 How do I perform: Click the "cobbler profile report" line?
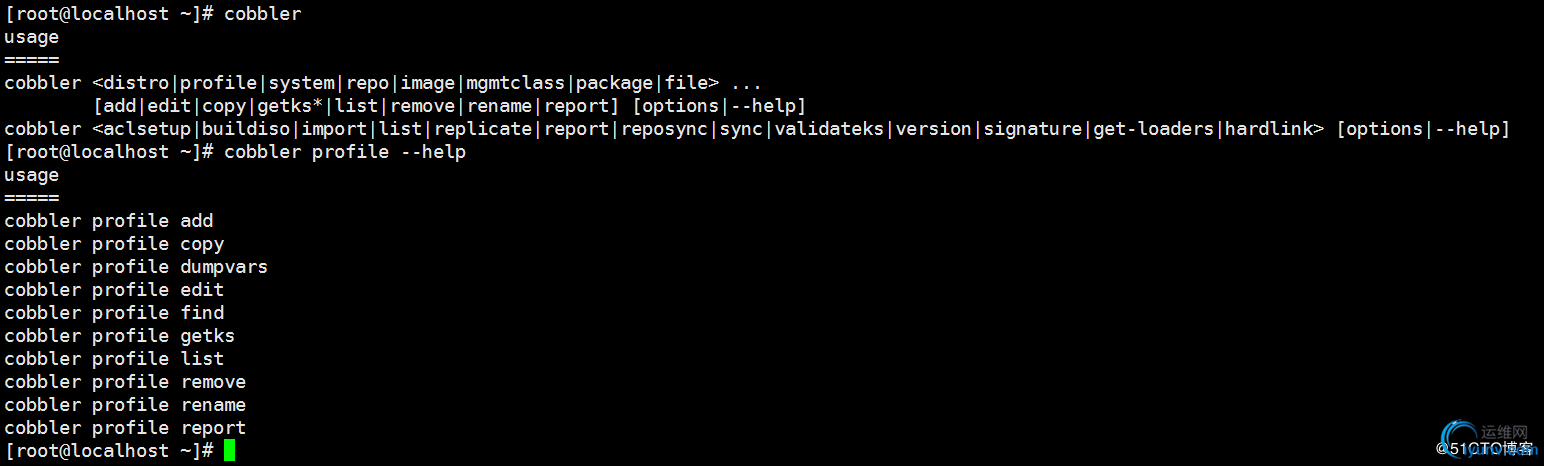click(125, 428)
